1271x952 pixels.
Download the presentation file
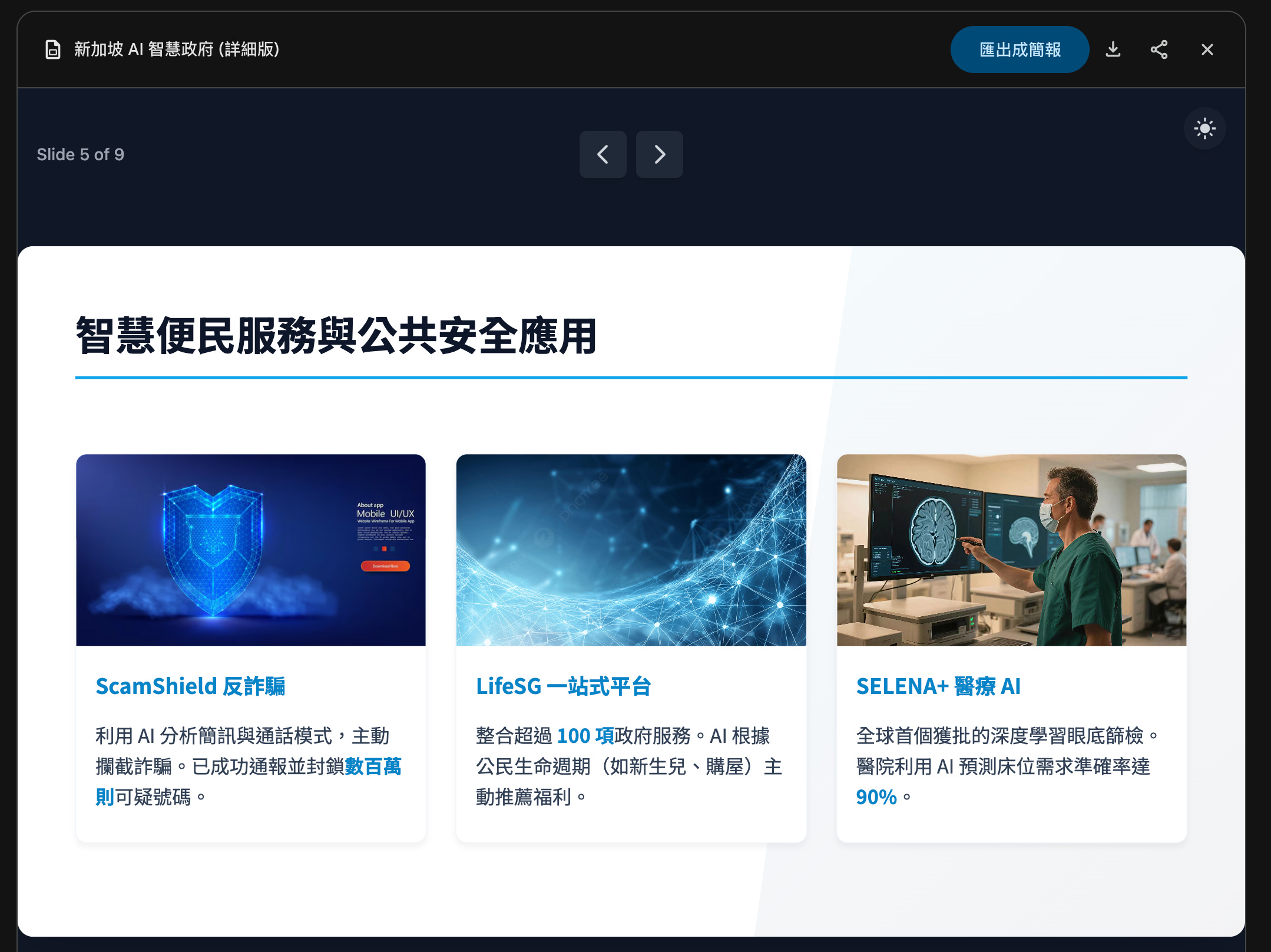[1114, 49]
